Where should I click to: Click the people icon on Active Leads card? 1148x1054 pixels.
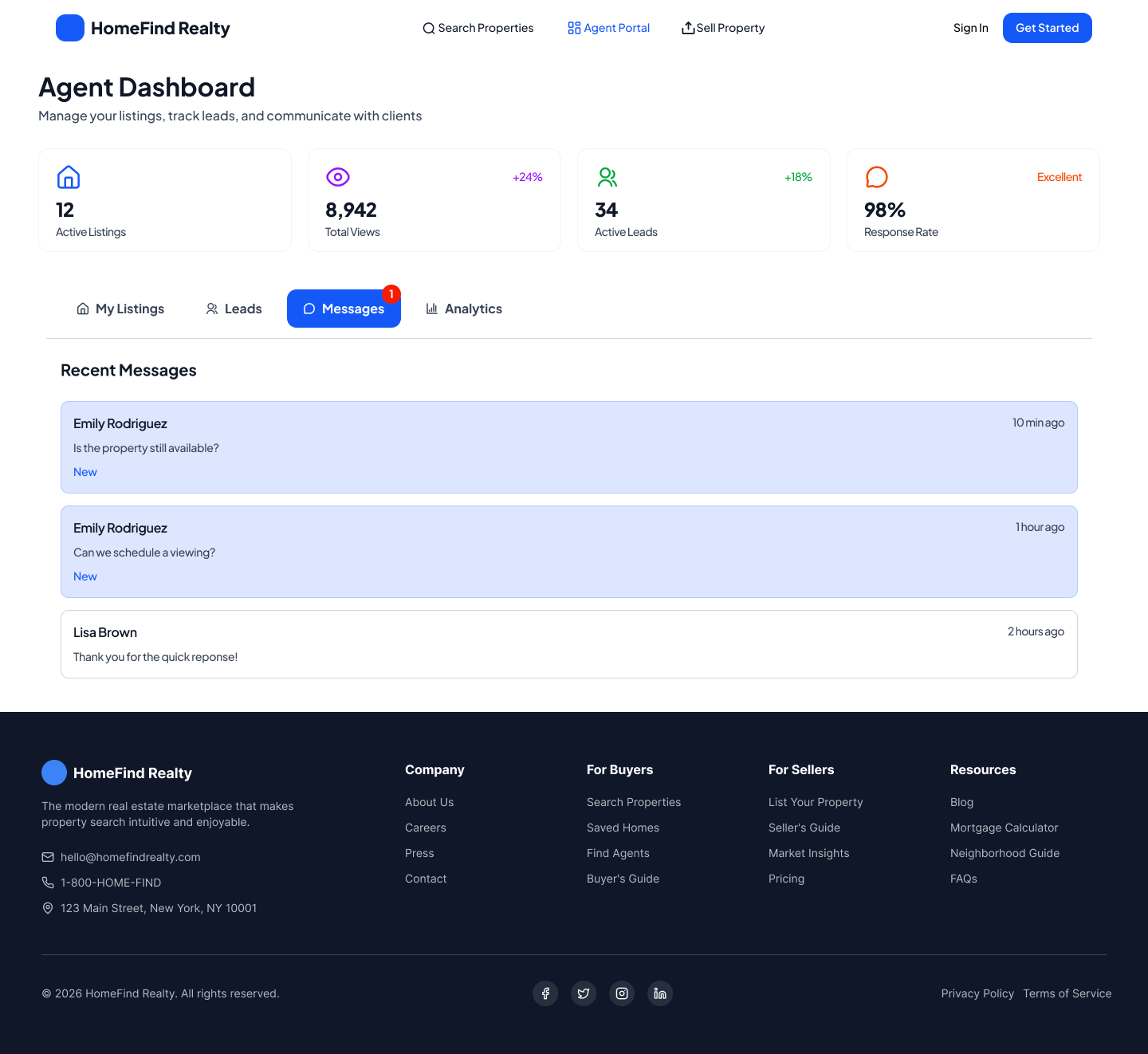(607, 177)
